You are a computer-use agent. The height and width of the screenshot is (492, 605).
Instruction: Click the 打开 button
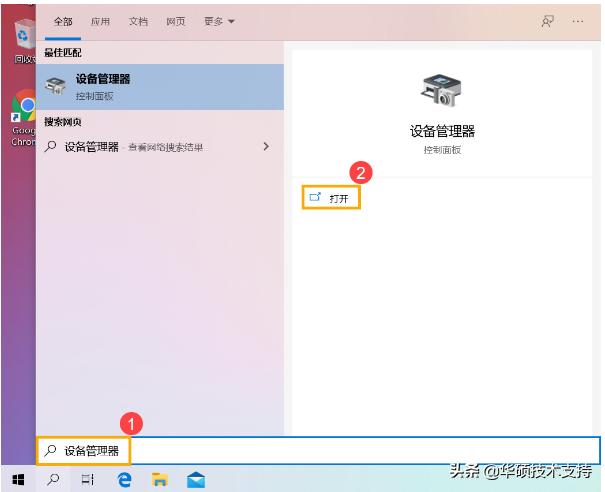pos(331,198)
